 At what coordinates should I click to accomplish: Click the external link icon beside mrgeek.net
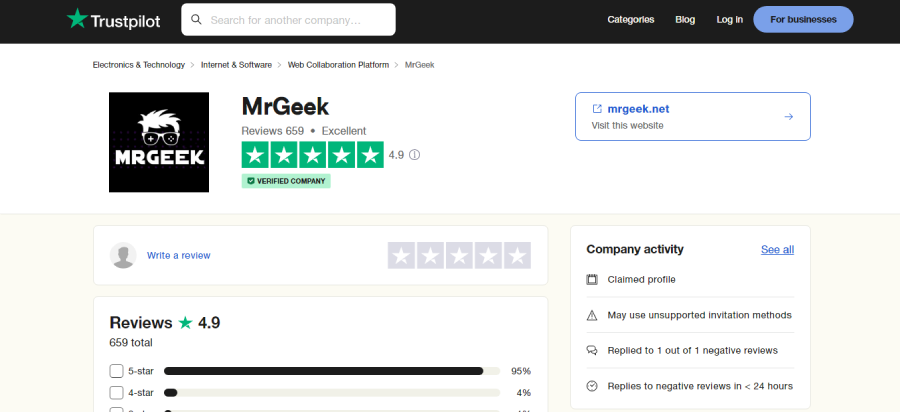click(x=597, y=108)
